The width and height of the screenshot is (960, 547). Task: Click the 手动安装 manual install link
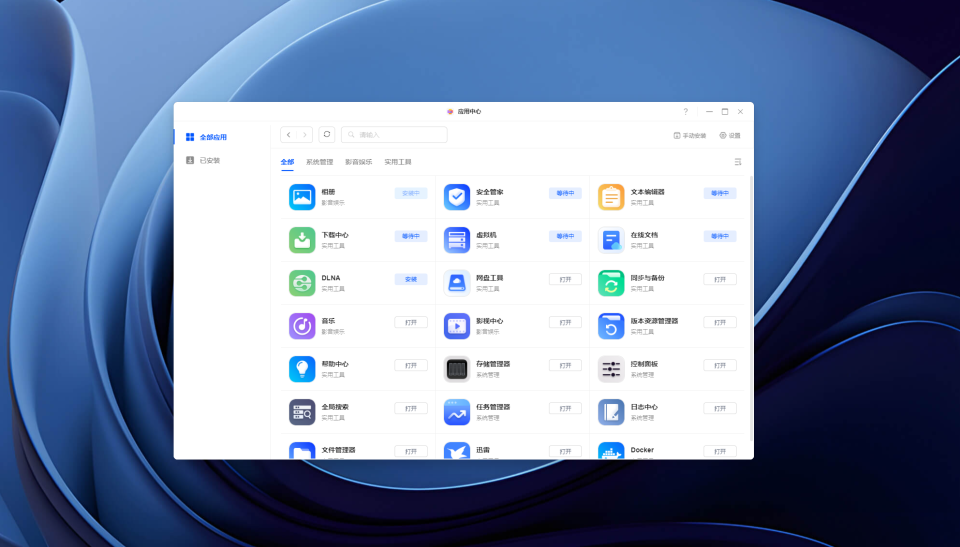690,135
